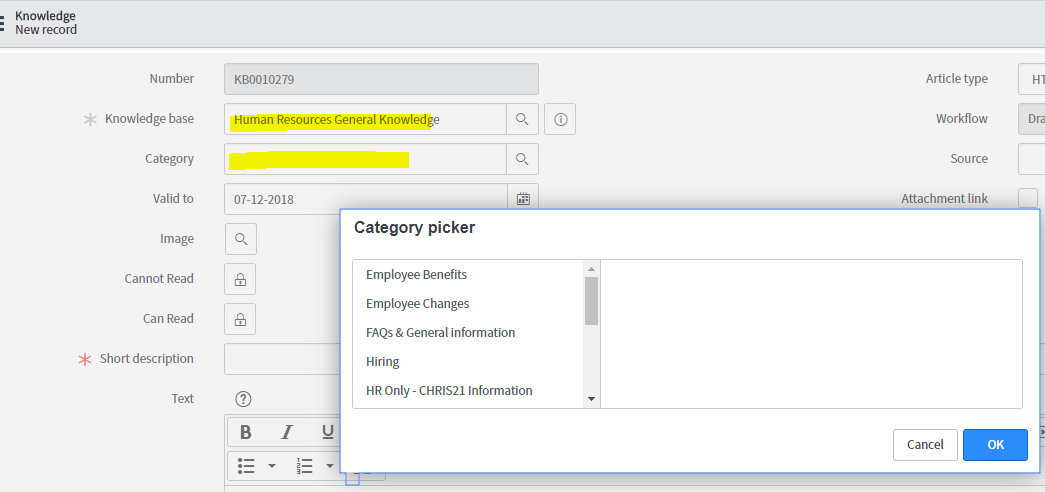Insert a bulleted list in the editor

pos(247,466)
